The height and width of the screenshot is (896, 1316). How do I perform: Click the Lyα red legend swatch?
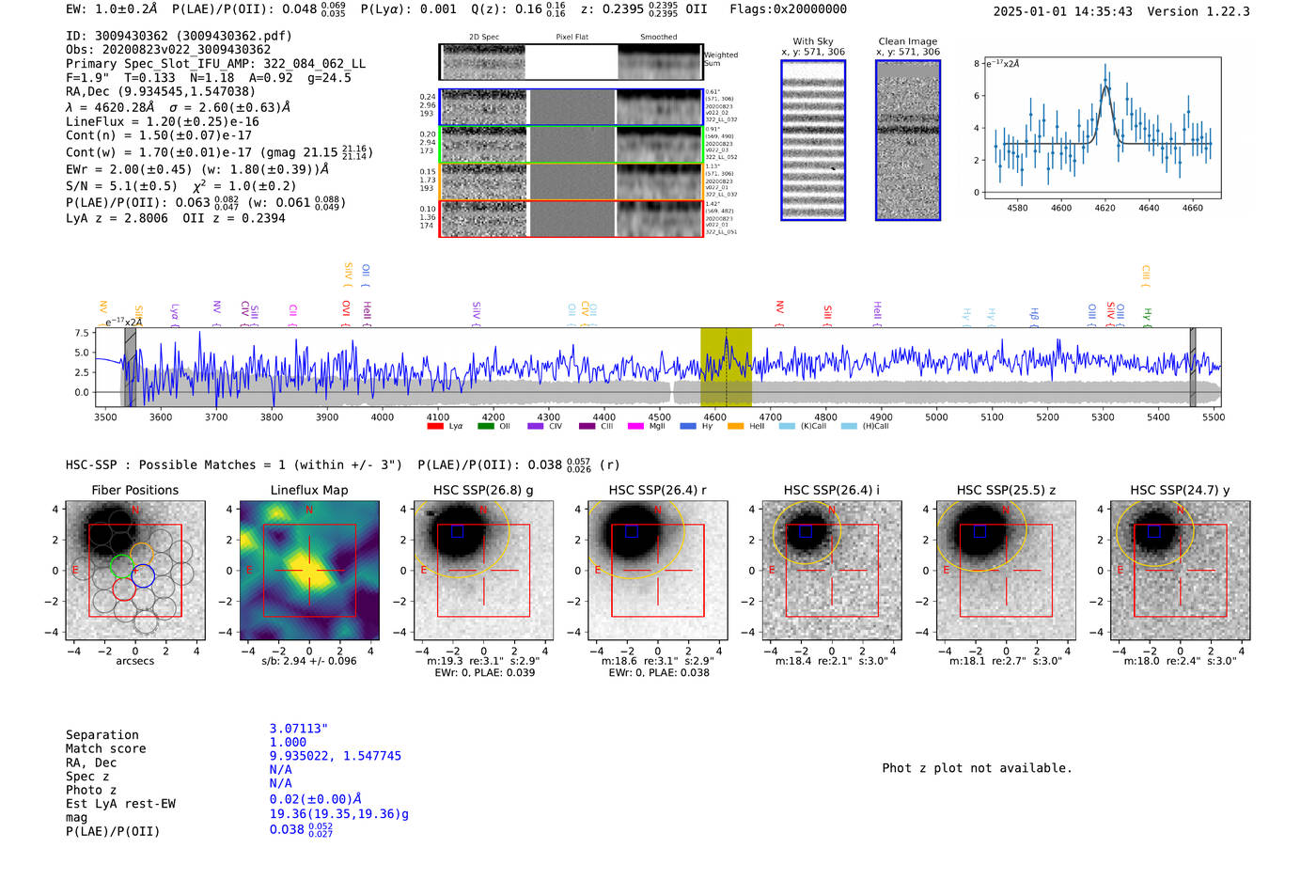435,426
